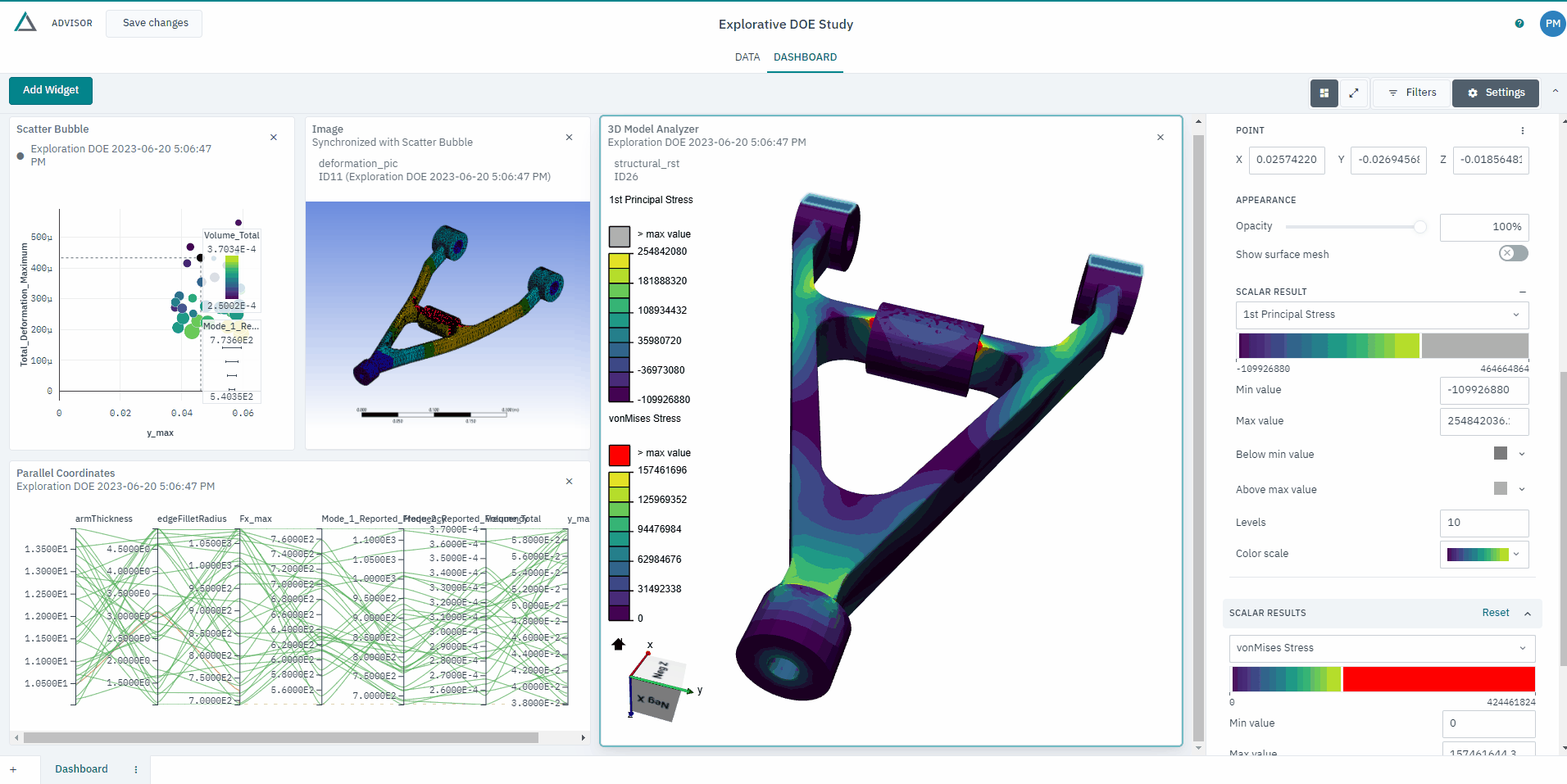Toggle the Show surface mesh switch
This screenshot has width=1567, height=784.
pyautogui.click(x=1513, y=254)
